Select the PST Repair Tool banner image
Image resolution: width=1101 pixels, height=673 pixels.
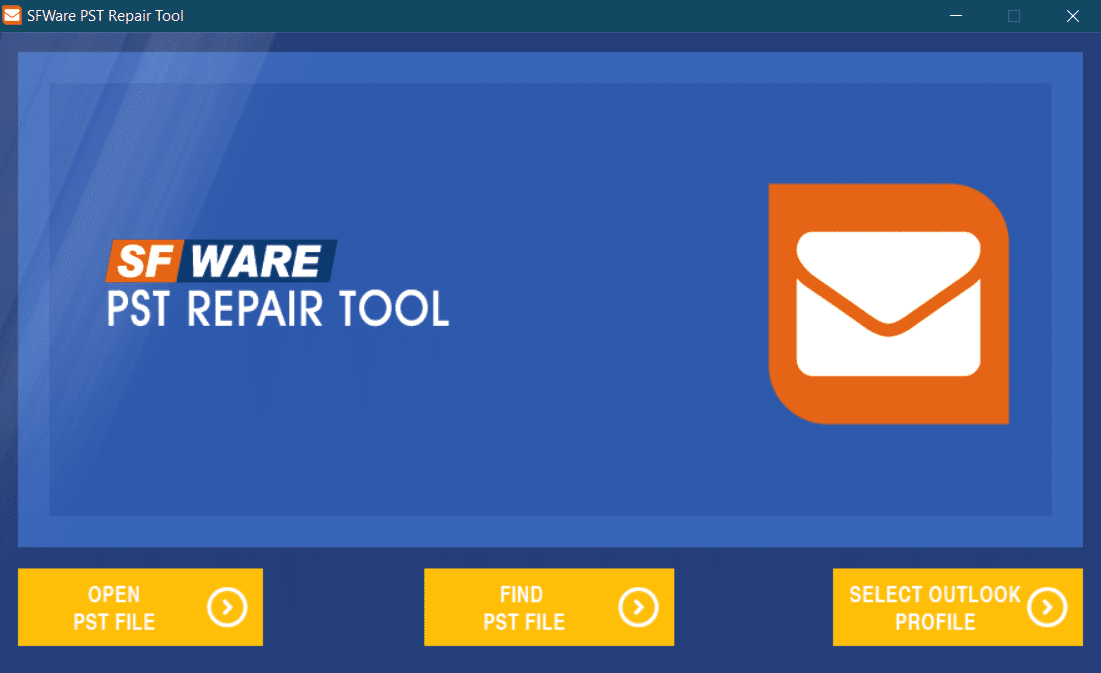[550, 300]
